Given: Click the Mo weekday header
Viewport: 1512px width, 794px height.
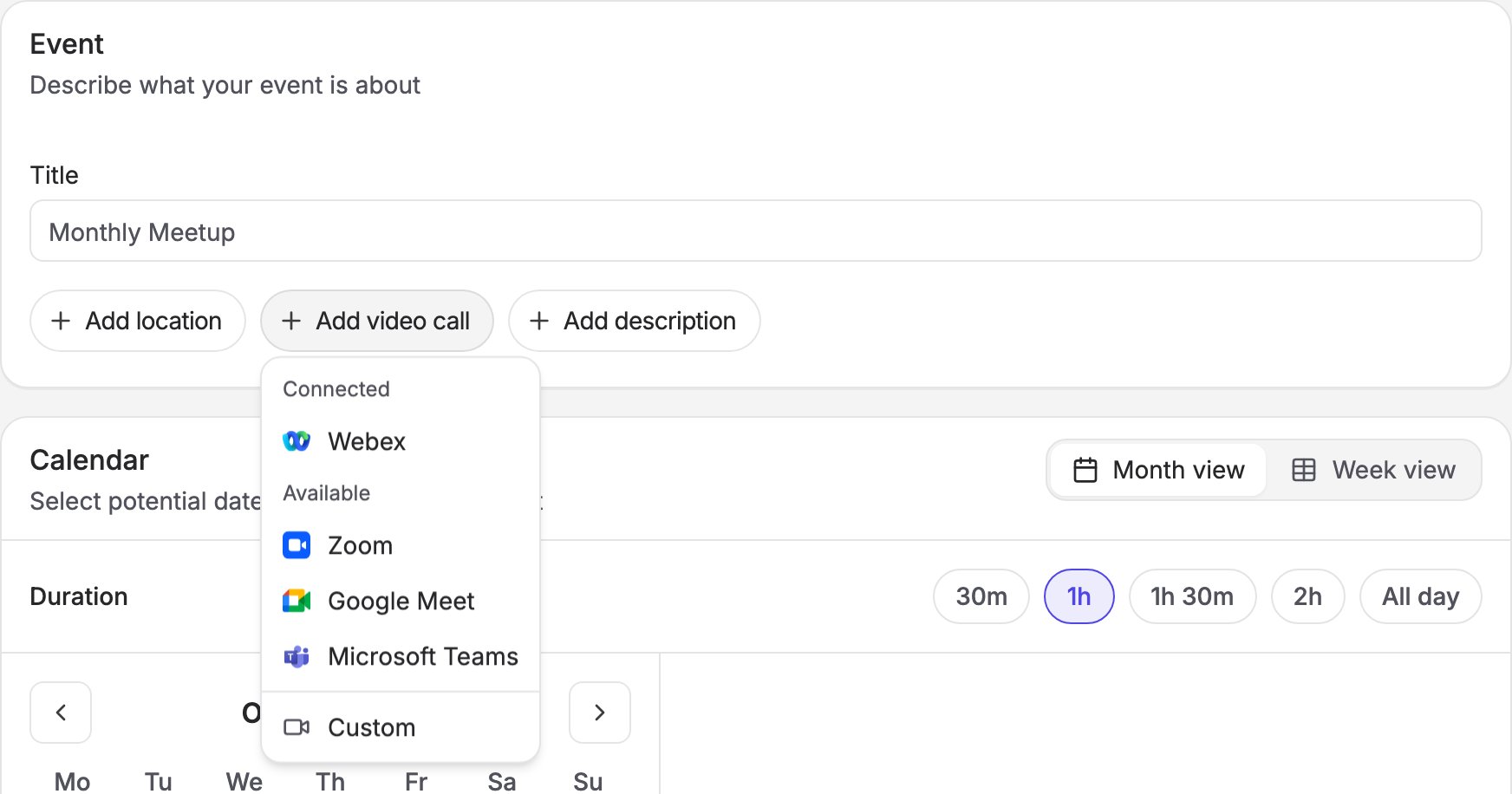Looking at the screenshot, I should click(x=72, y=782).
